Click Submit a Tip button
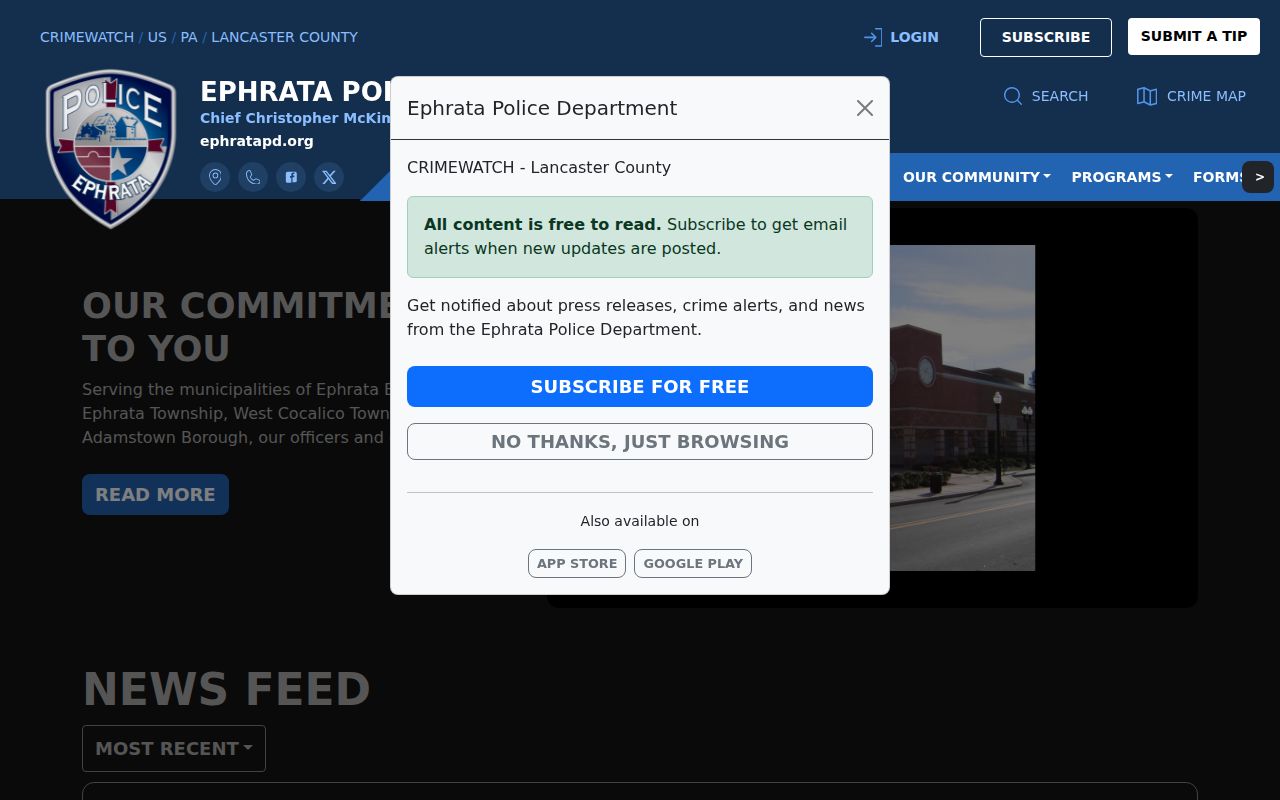Image resolution: width=1280 pixels, height=800 pixels. point(1194,37)
